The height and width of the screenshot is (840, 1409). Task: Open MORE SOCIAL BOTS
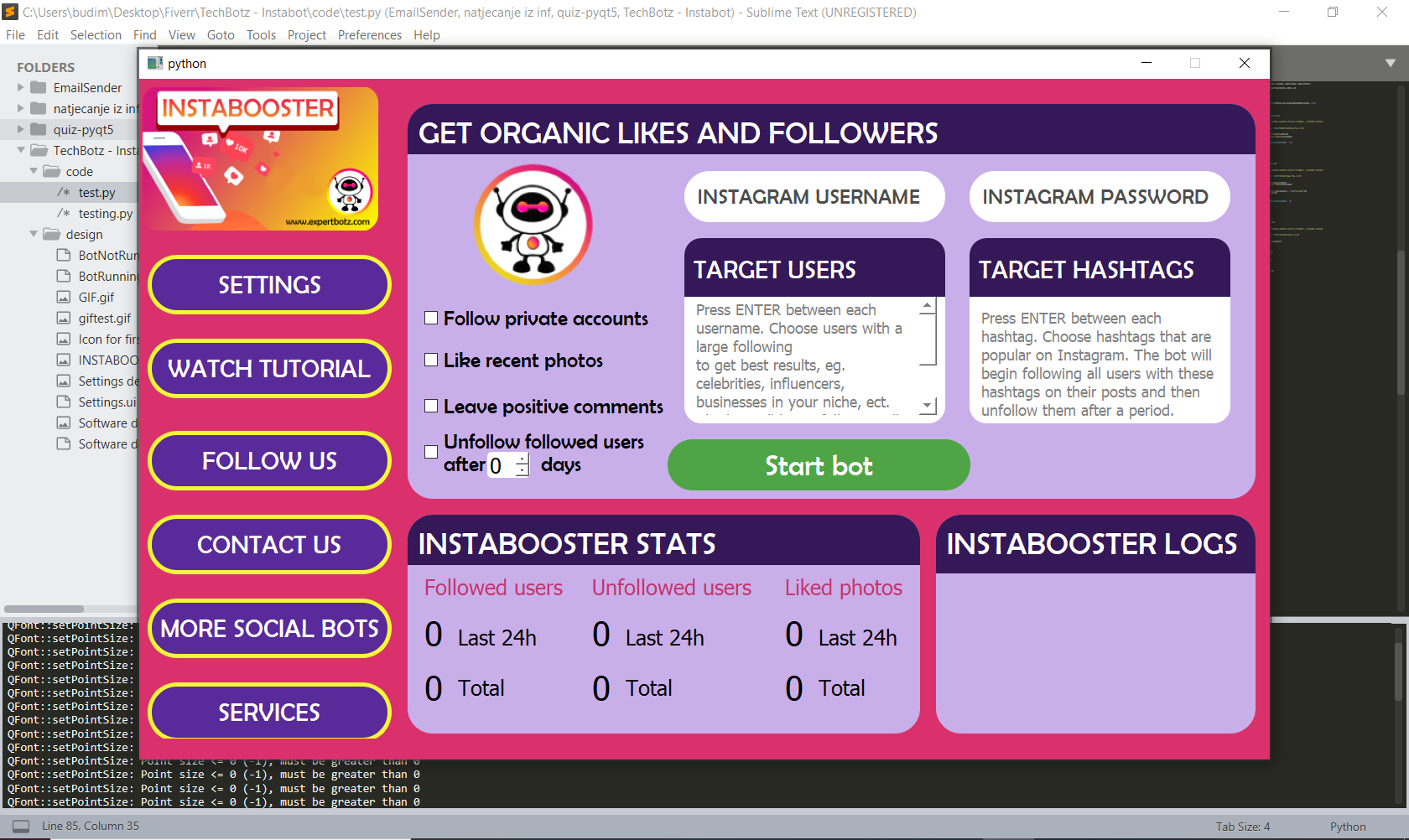[x=269, y=629]
